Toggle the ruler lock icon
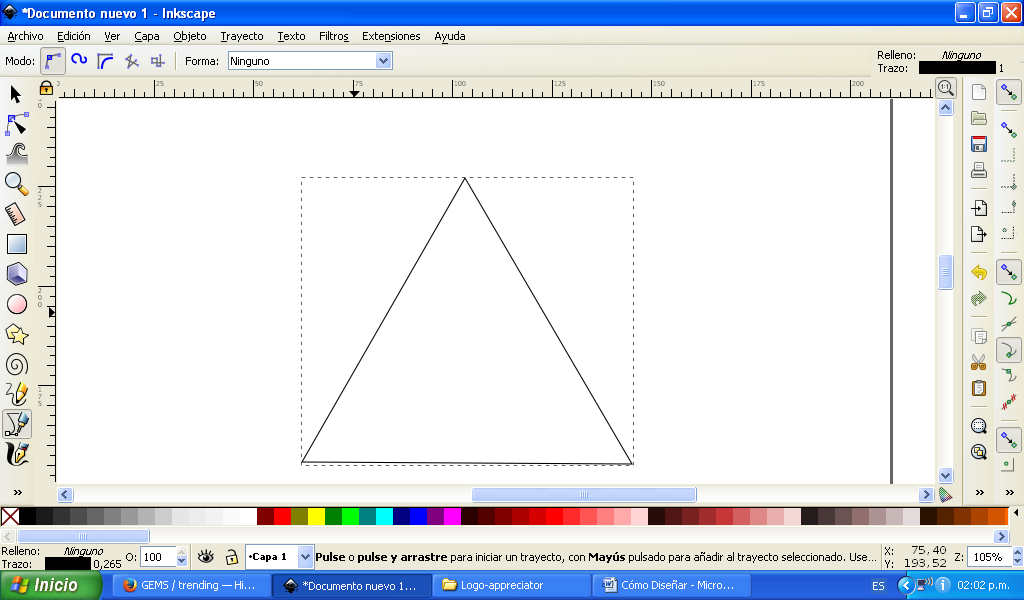The image size is (1024, 600). click(x=46, y=88)
